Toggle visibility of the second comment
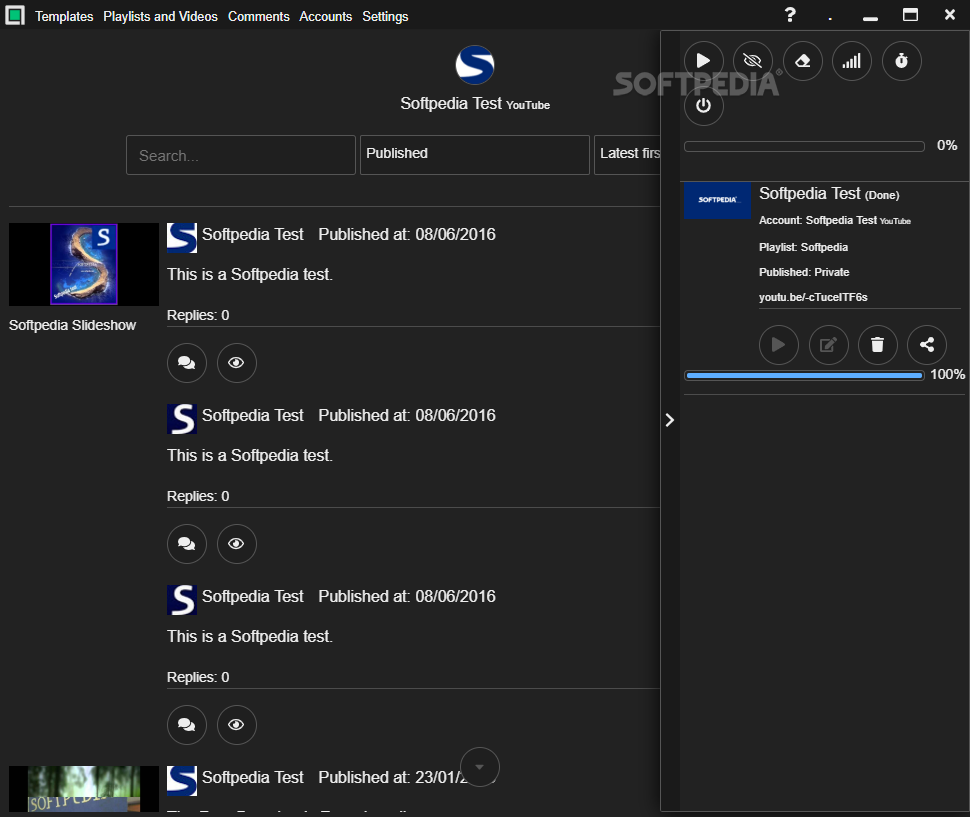The image size is (970, 817). pyautogui.click(x=236, y=544)
